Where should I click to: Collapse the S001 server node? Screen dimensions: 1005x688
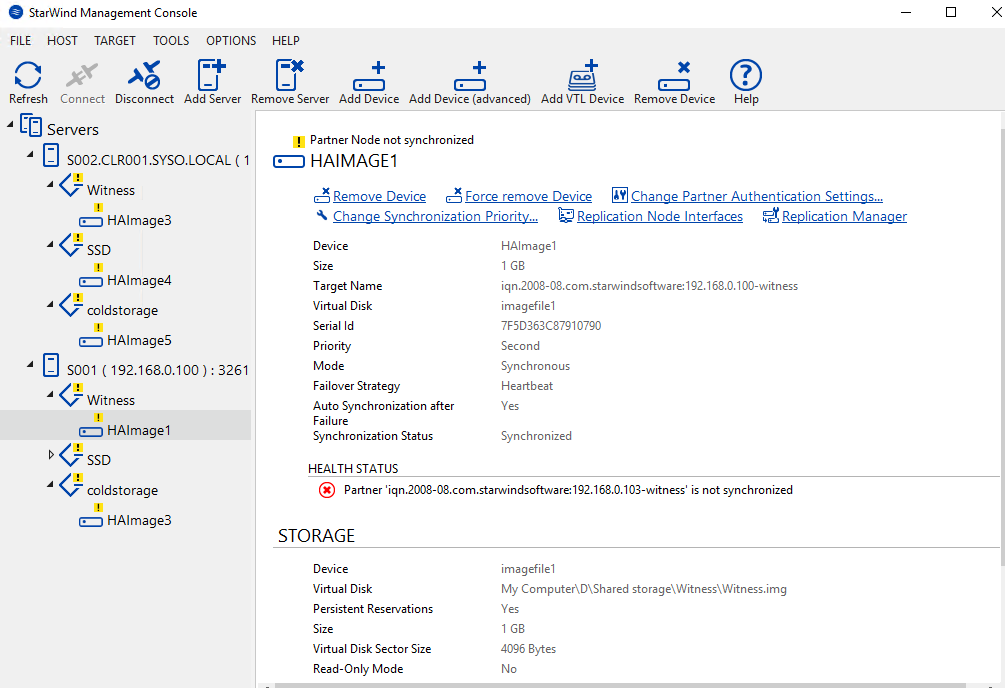(x=30, y=364)
